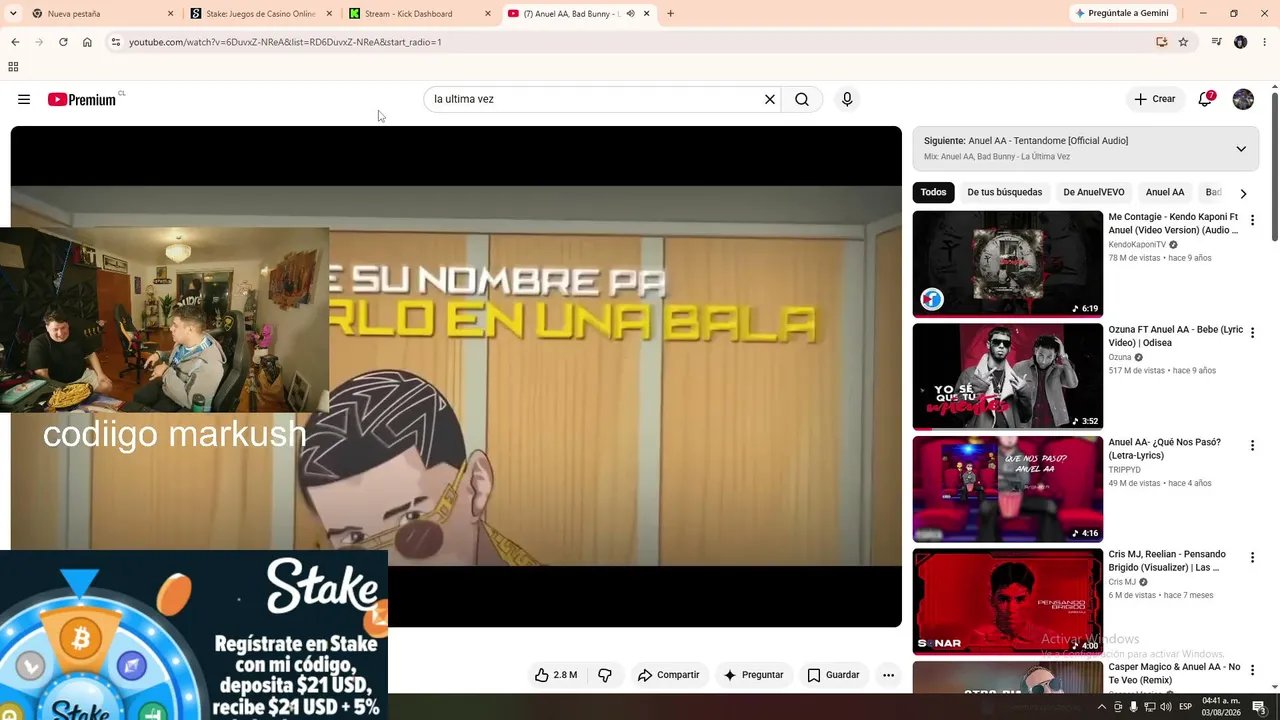This screenshot has width=1280, height=720.
Task: Open the apps grid in bookmarks bar
Action: click(13, 67)
